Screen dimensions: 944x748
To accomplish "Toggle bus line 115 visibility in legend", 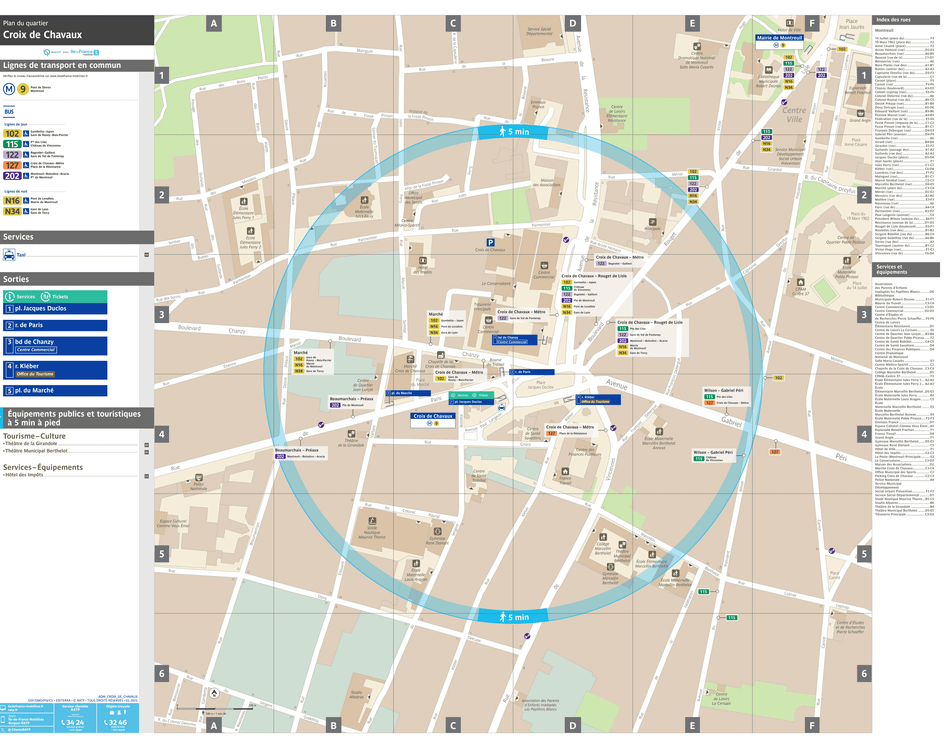I will (x=12, y=144).
